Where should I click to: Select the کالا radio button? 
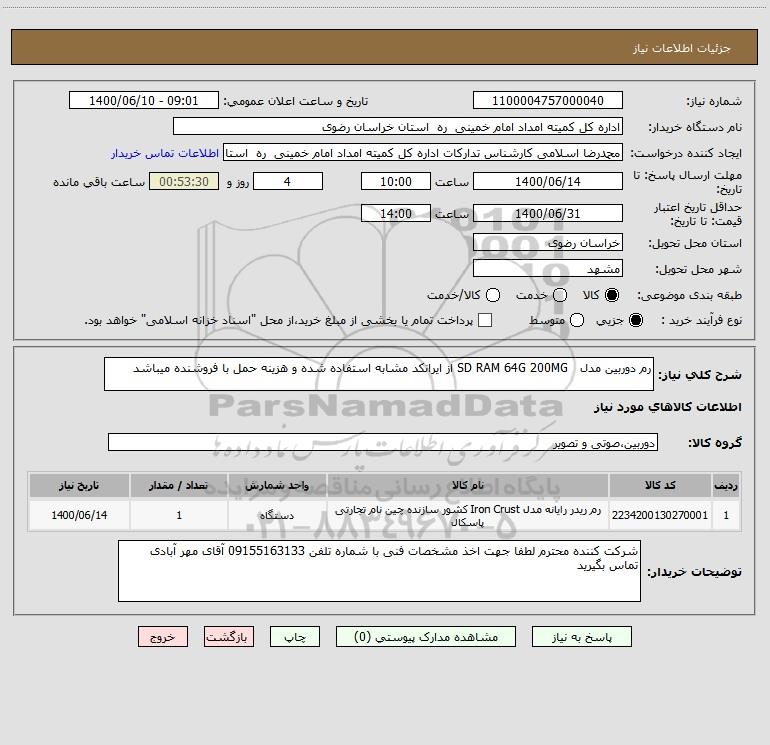(612, 295)
